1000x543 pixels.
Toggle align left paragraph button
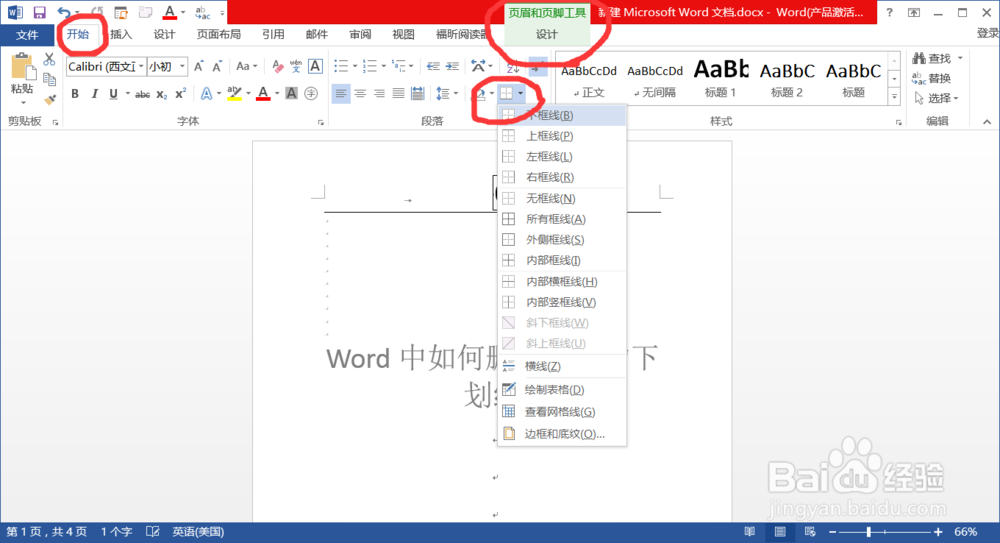(341, 94)
